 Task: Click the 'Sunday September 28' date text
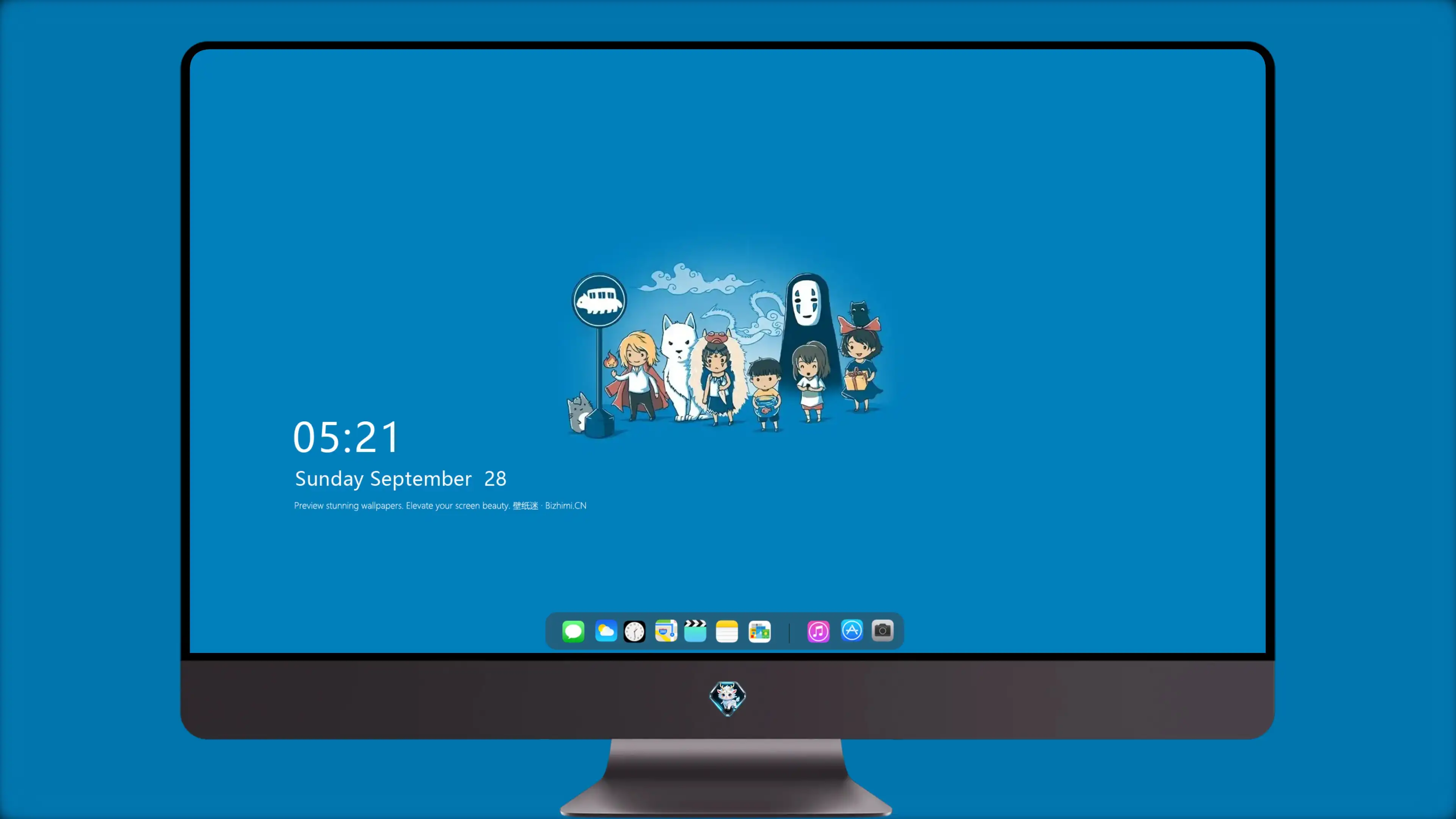400,479
